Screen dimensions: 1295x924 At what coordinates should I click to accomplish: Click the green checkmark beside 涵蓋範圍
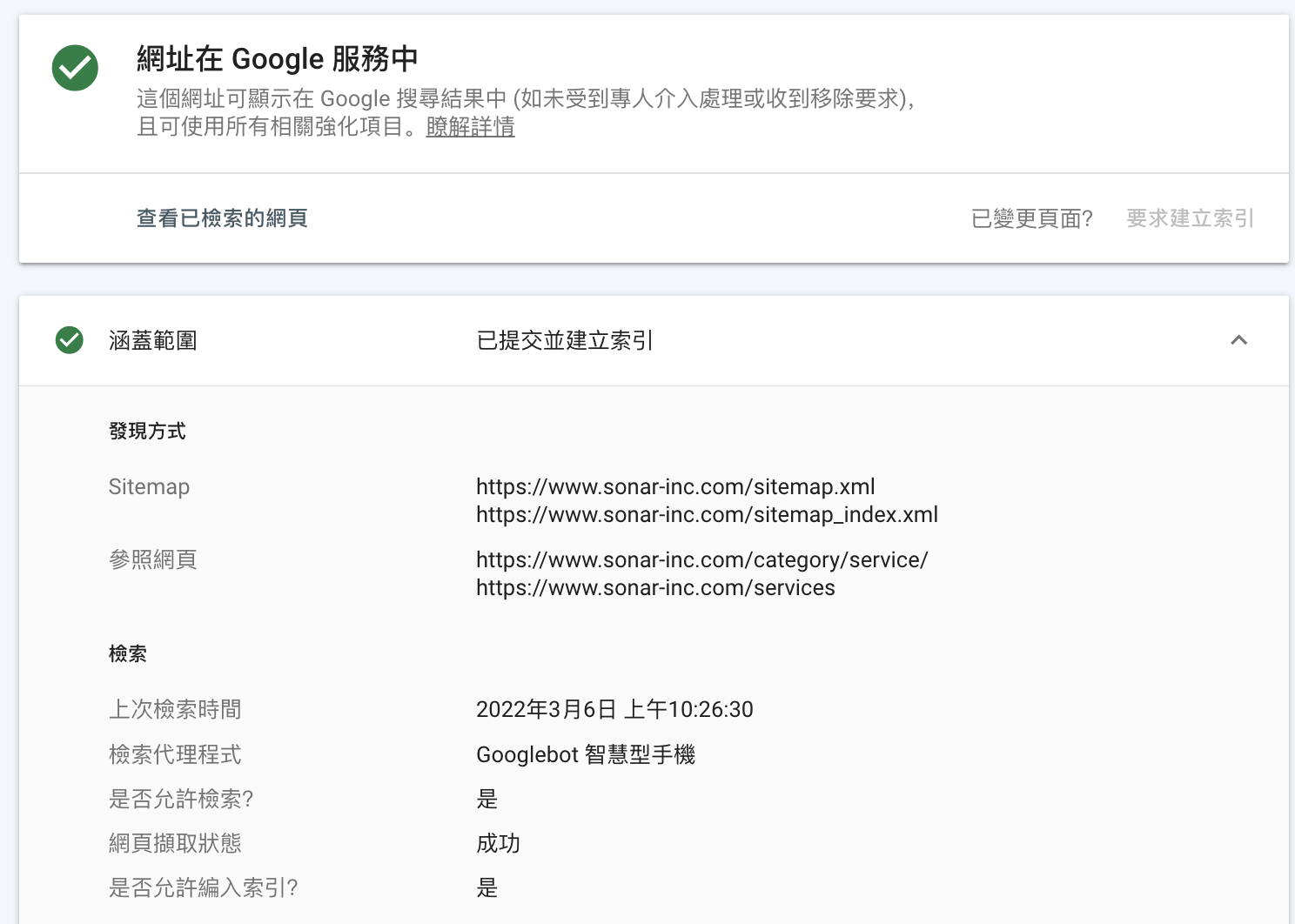[x=70, y=340]
